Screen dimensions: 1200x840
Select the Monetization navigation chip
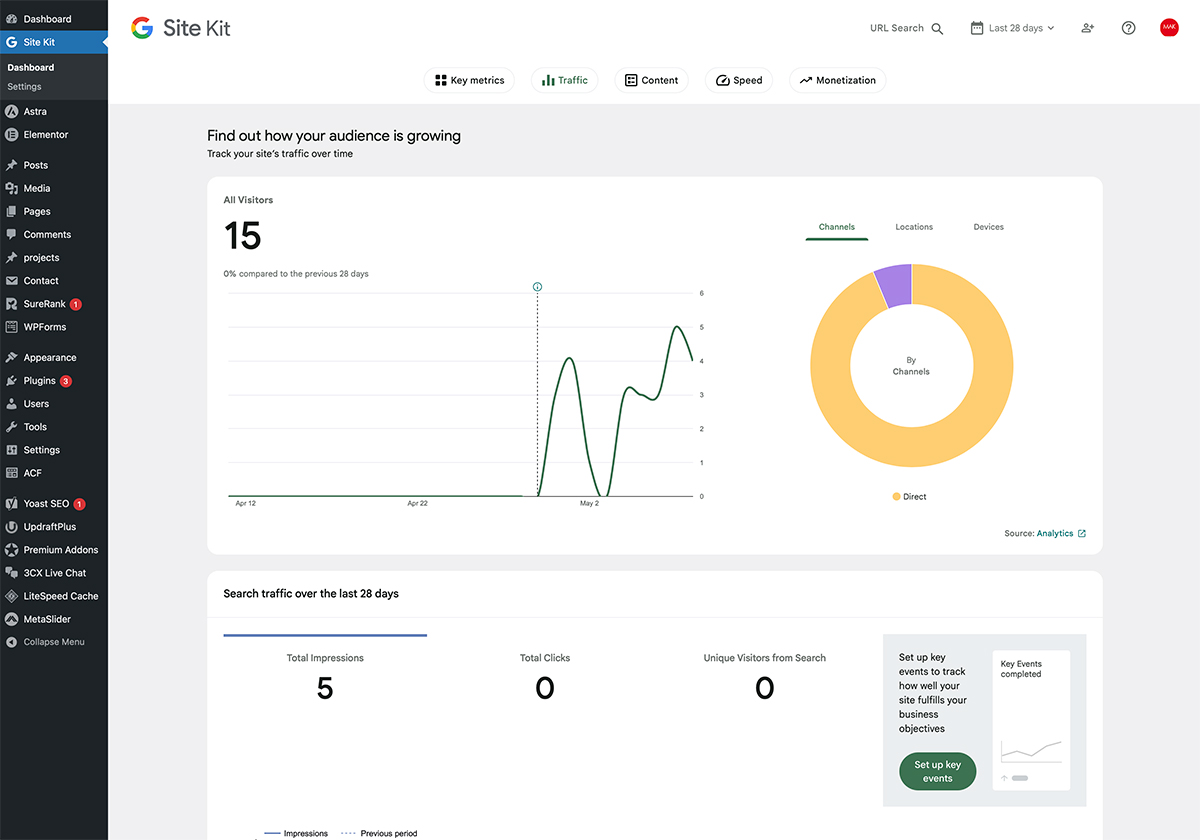[x=837, y=80]
